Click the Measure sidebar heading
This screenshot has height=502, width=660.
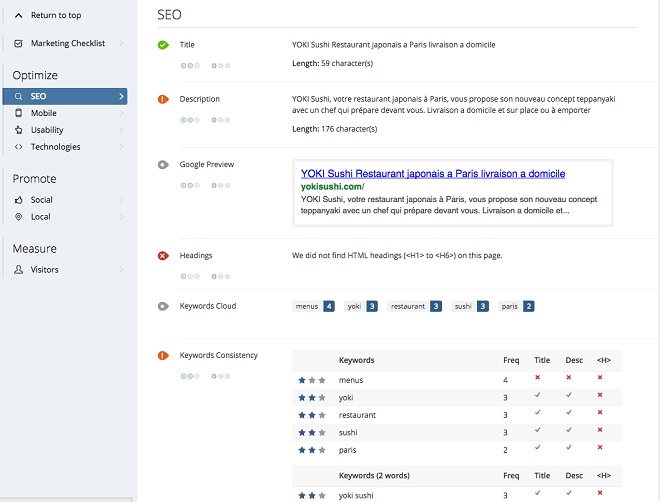point(35,249)
